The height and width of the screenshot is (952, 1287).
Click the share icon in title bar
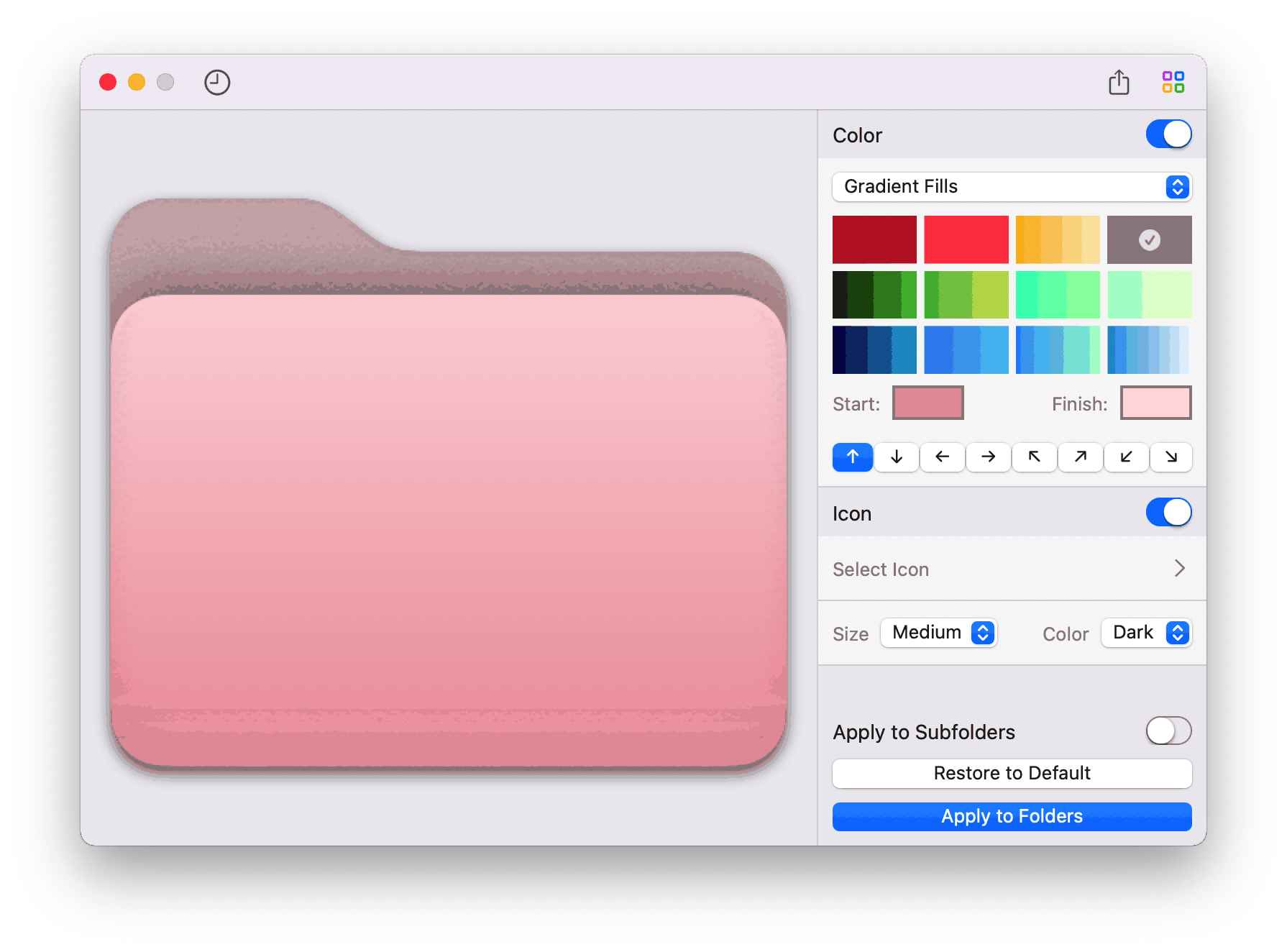tap(1119, 82)
